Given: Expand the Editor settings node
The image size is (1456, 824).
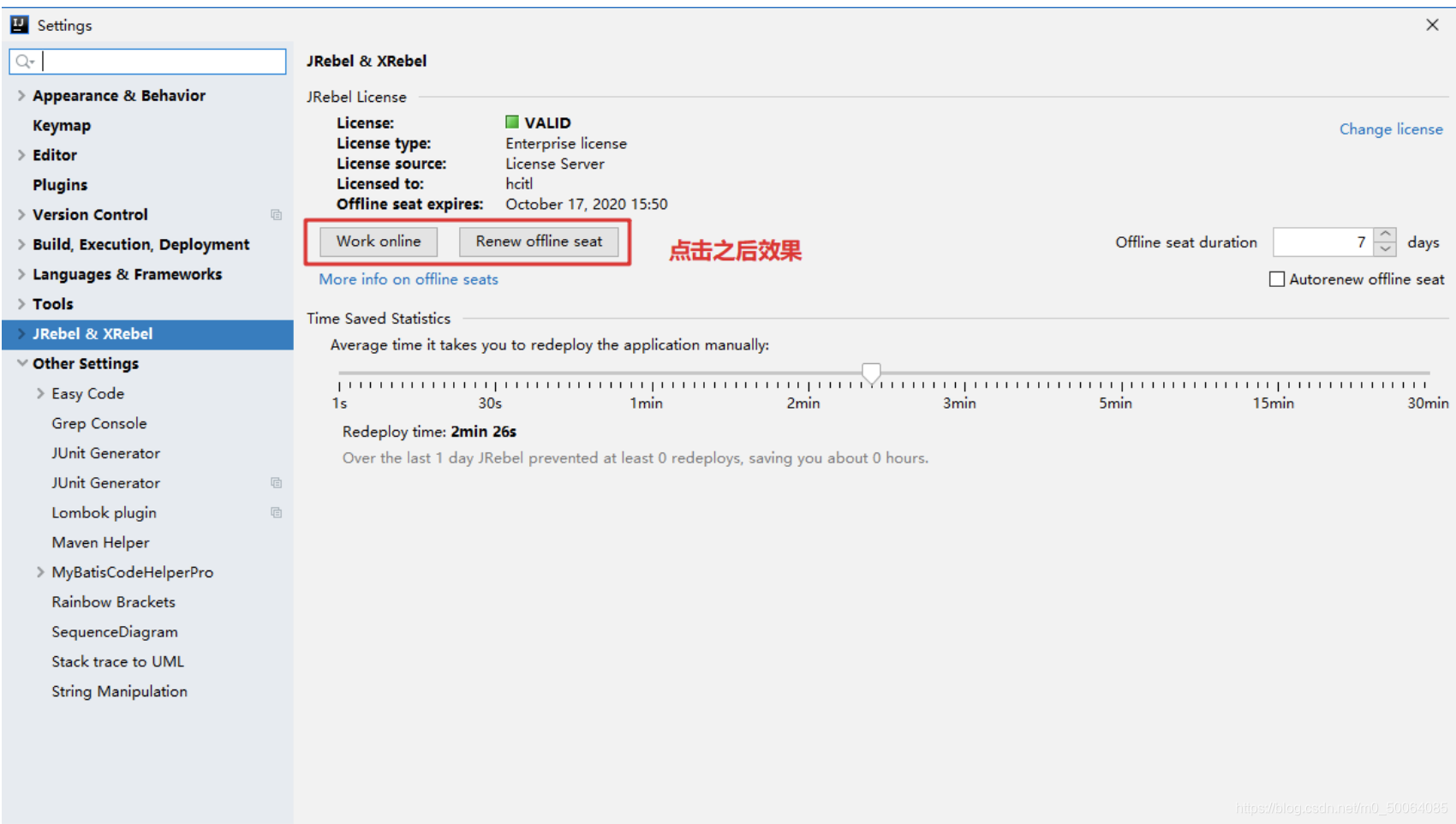Looking at the screenshot, I should tap(21, 155).
